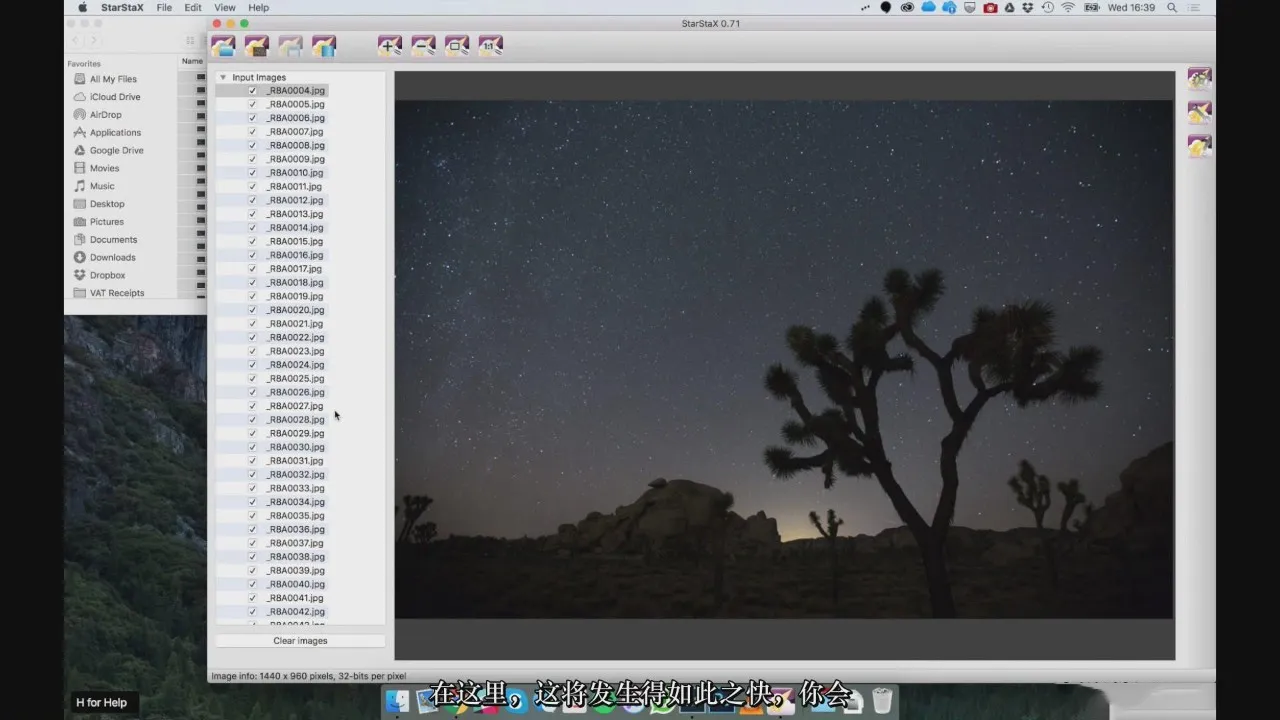Click the Wi-Fi status icon
The width and height of the screenshot is (1280, 720).
pos(1068,8)
